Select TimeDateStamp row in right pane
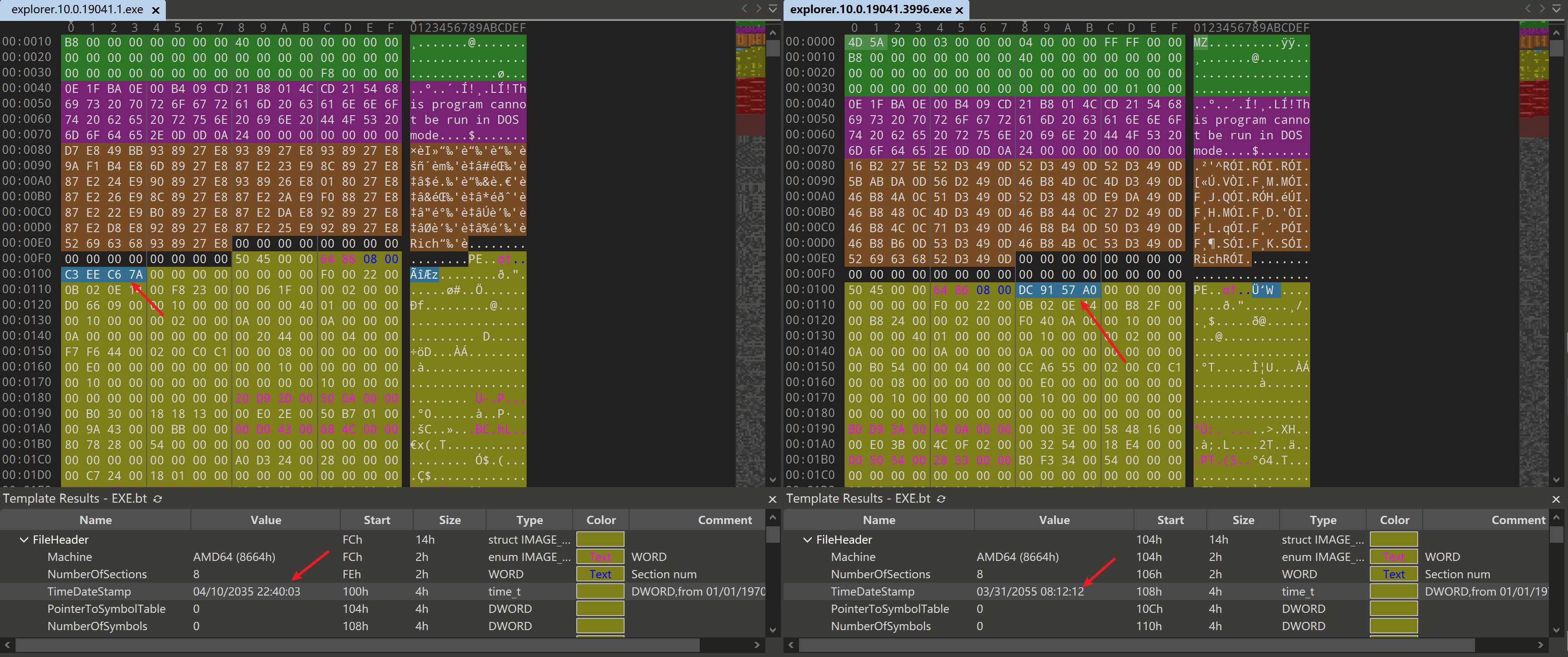1568x657 pixels. [x=1166, y=591]
